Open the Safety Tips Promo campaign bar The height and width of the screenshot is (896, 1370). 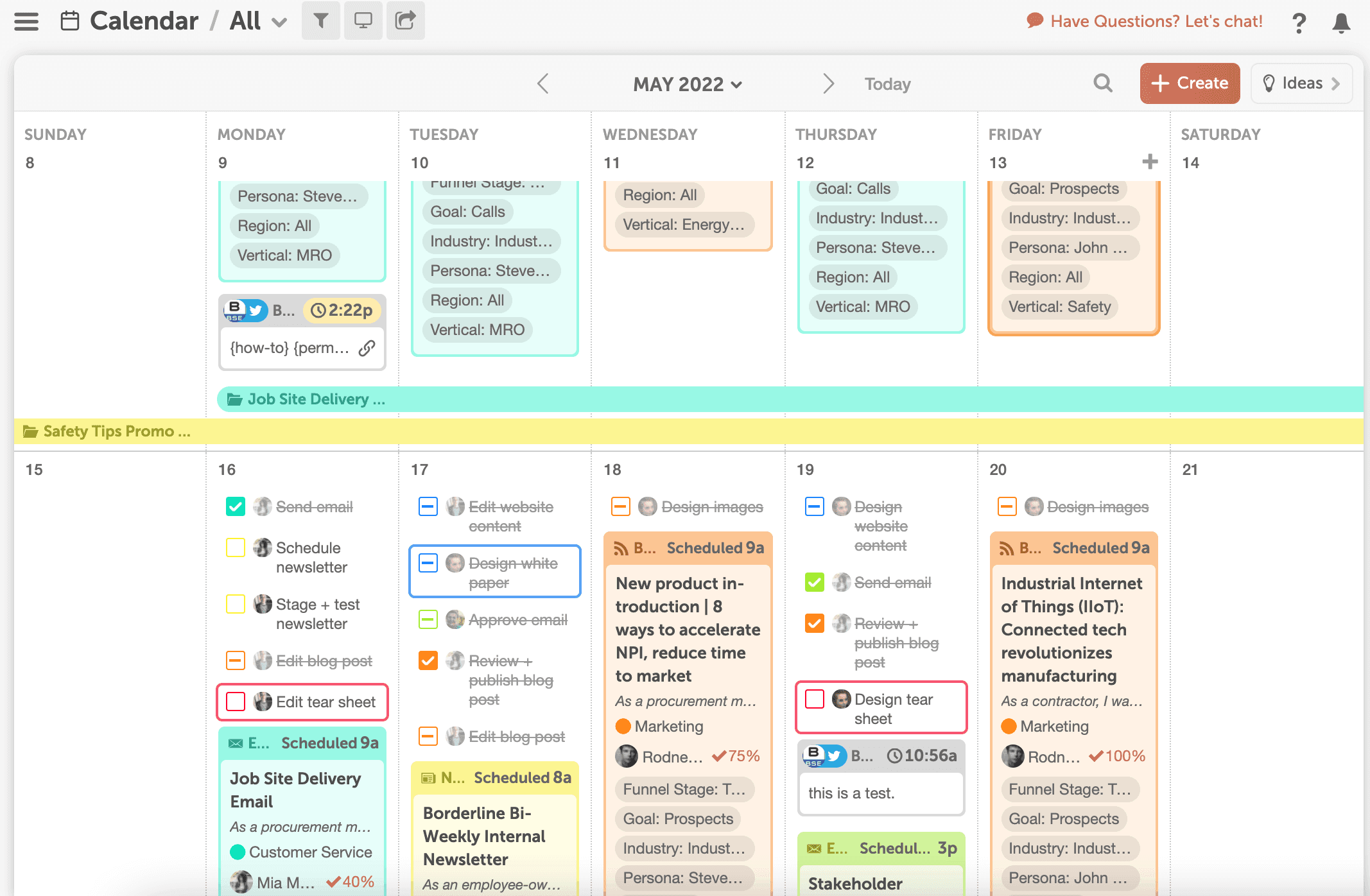click(117, 431)
